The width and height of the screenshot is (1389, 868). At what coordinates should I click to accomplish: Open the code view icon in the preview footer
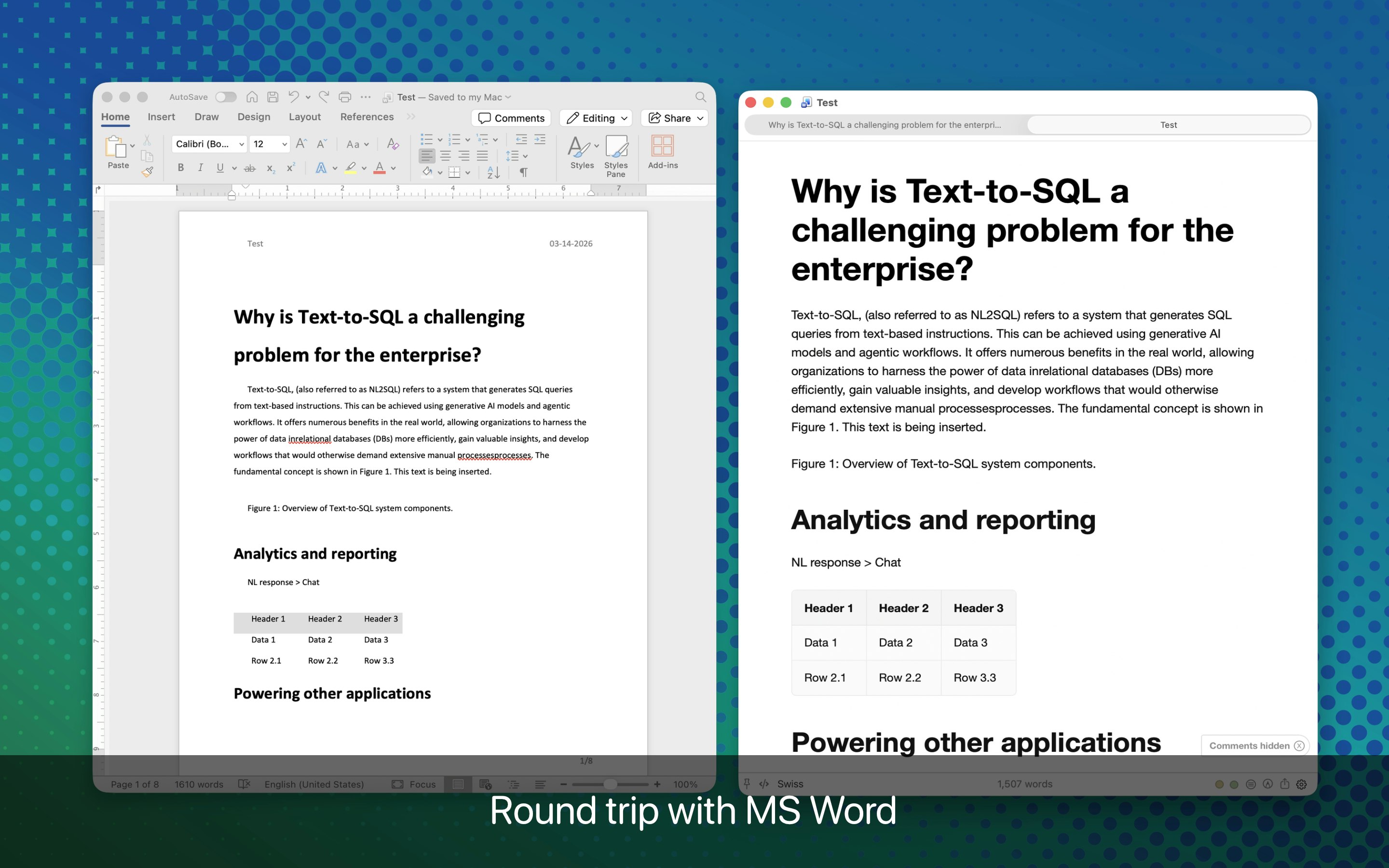tap(764, 784)
